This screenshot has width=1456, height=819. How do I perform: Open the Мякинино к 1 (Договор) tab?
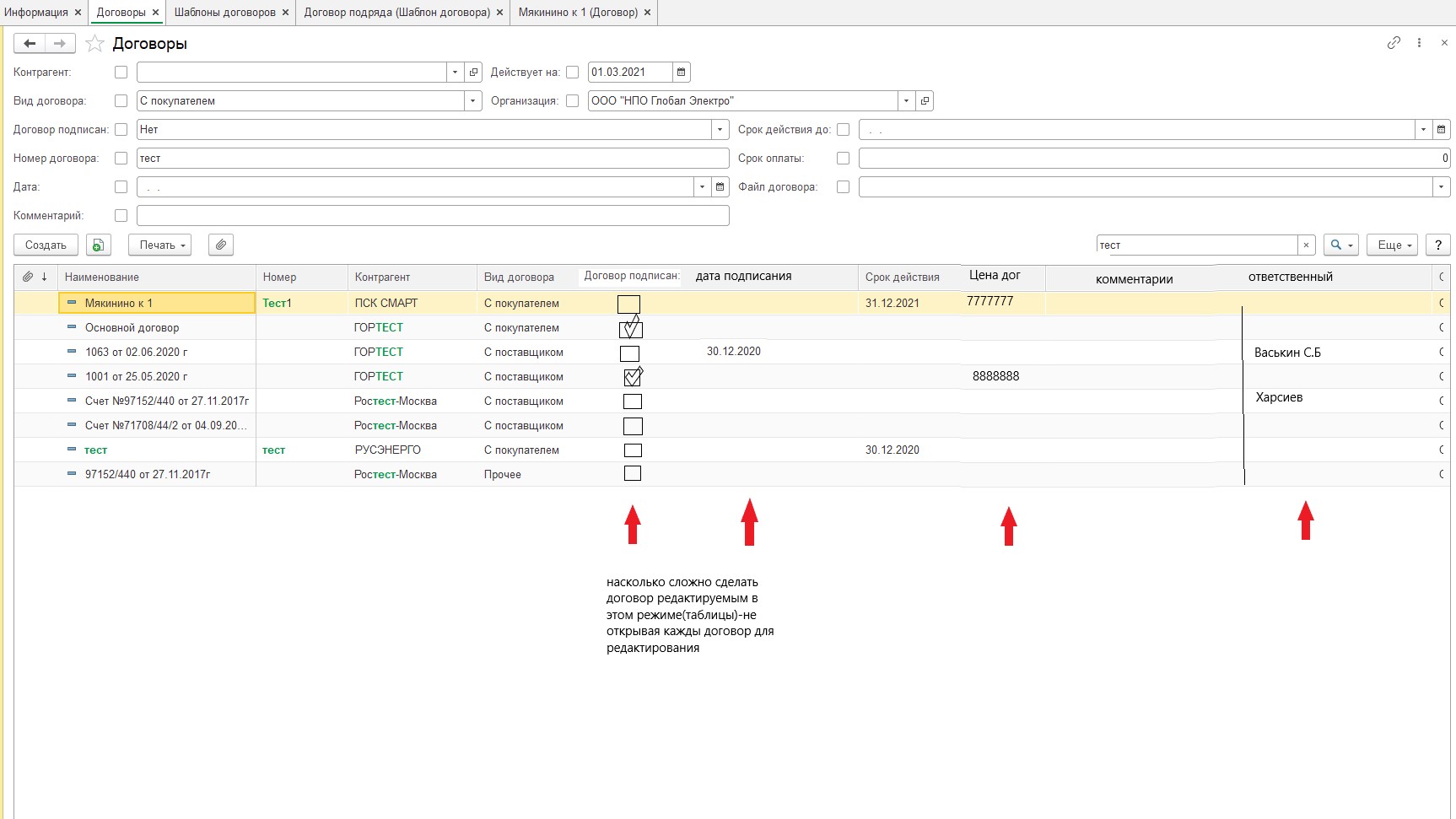coord(578,13)
